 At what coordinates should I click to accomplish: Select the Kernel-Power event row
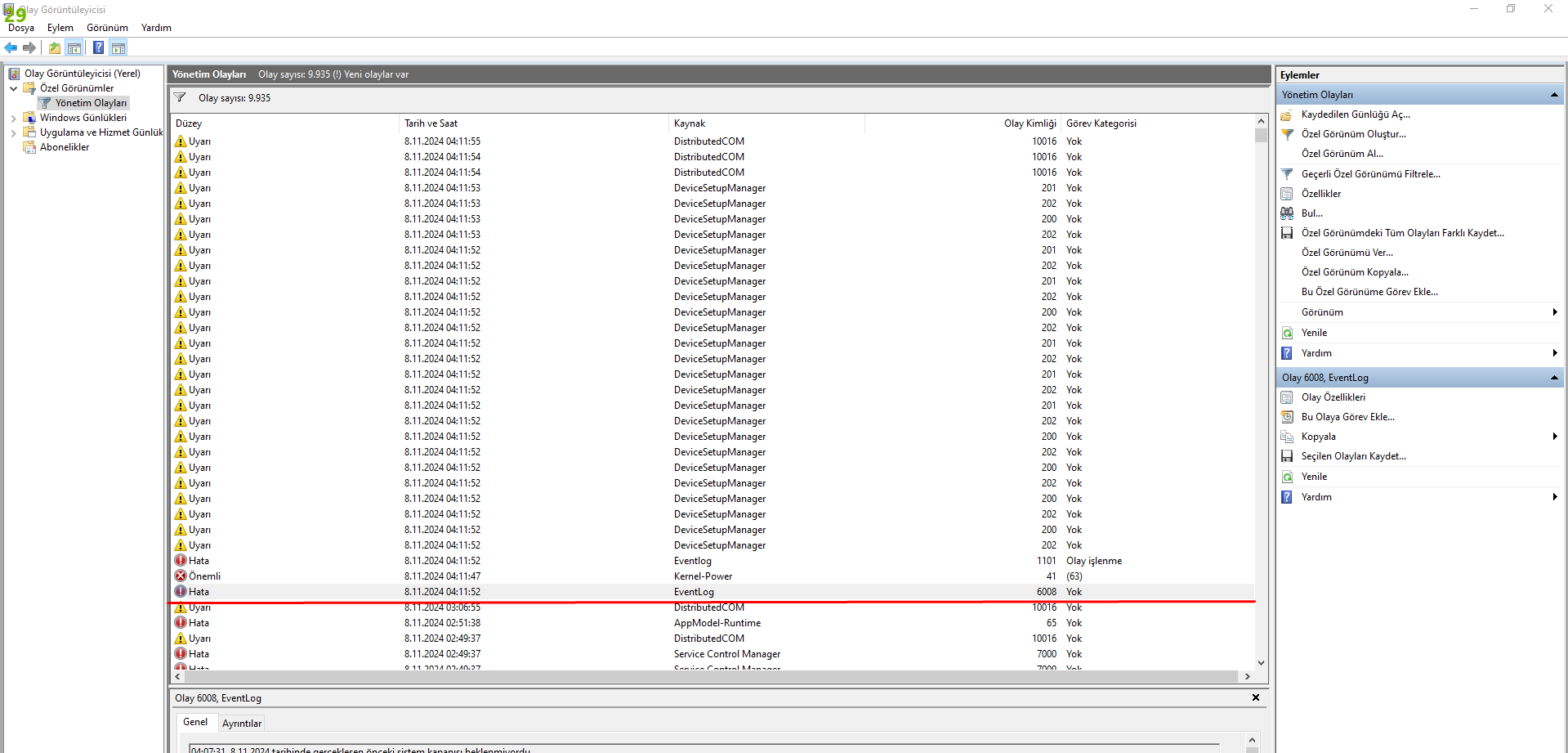click(713, 576)
